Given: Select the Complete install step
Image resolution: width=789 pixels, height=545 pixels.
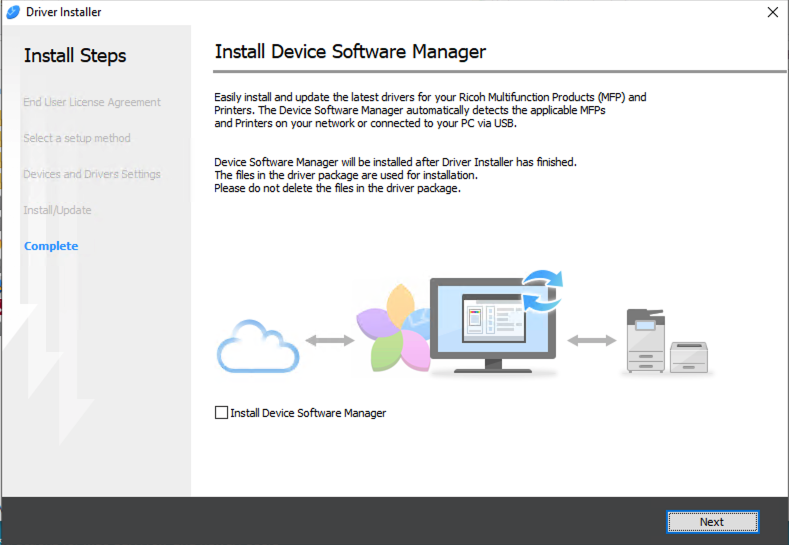Looking at the screenshot, I should [51, 246].
